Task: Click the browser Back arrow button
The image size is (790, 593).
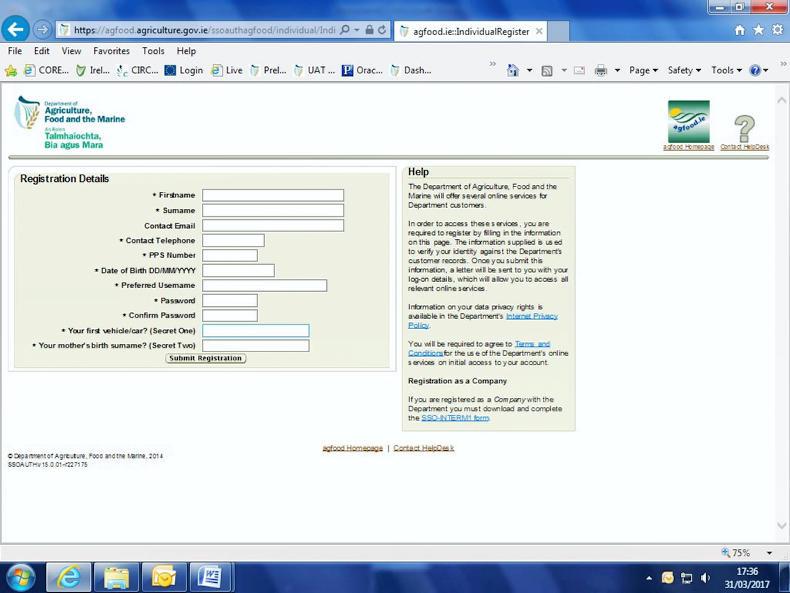Action: (16, 30)
